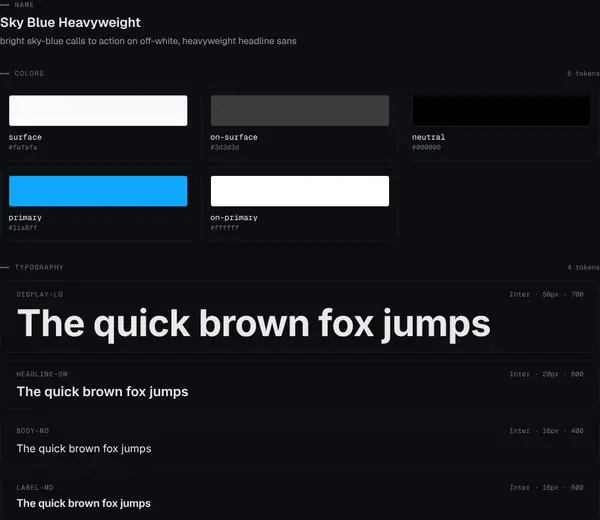Click the 'LABEL-MD' token label

point(35,487)
